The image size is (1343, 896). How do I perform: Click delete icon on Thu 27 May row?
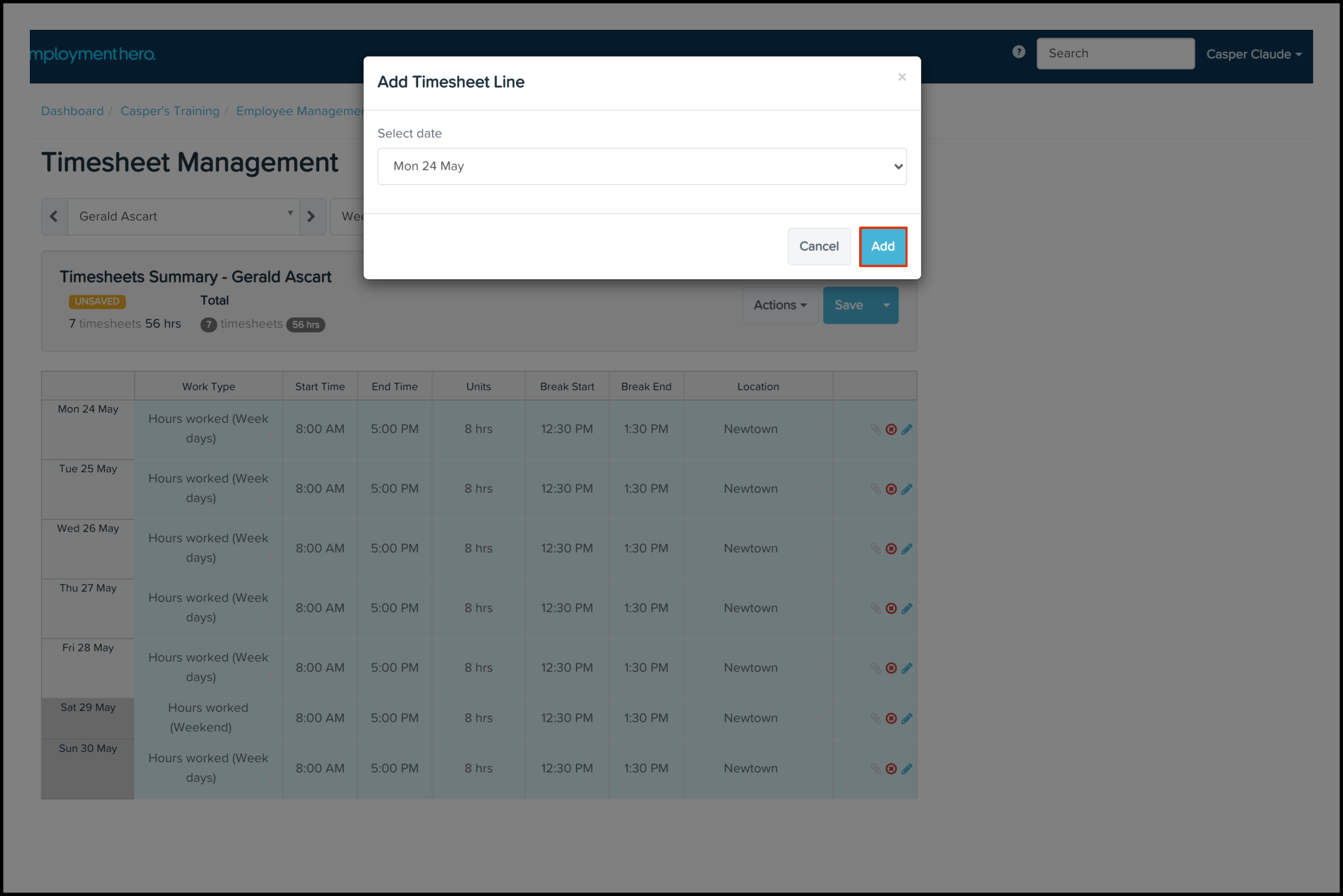890,608
